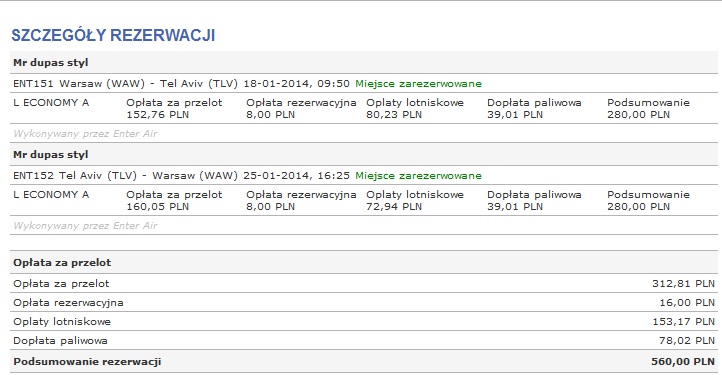Image resolution: width=722 pixels, height=375 pixels.
Task: Select the 160,05 PLN flight fee value
Action: pos(157,207)
